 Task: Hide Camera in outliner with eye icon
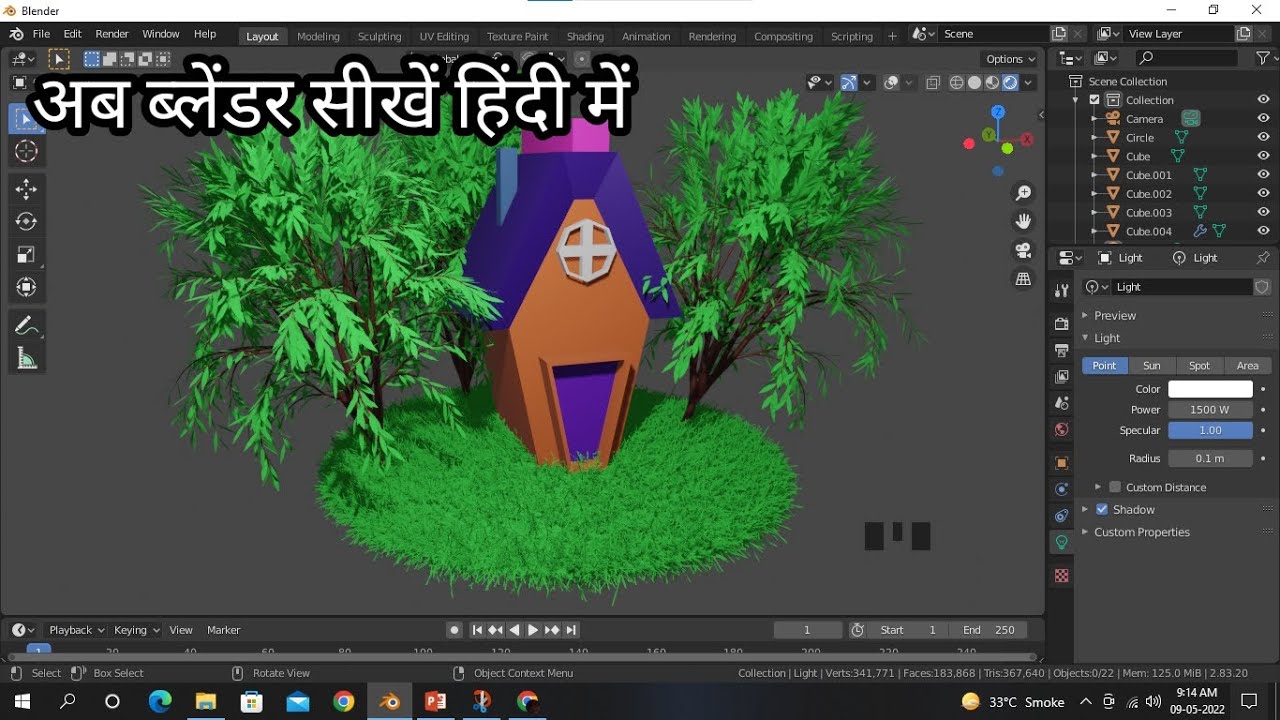click(1263, 119)
